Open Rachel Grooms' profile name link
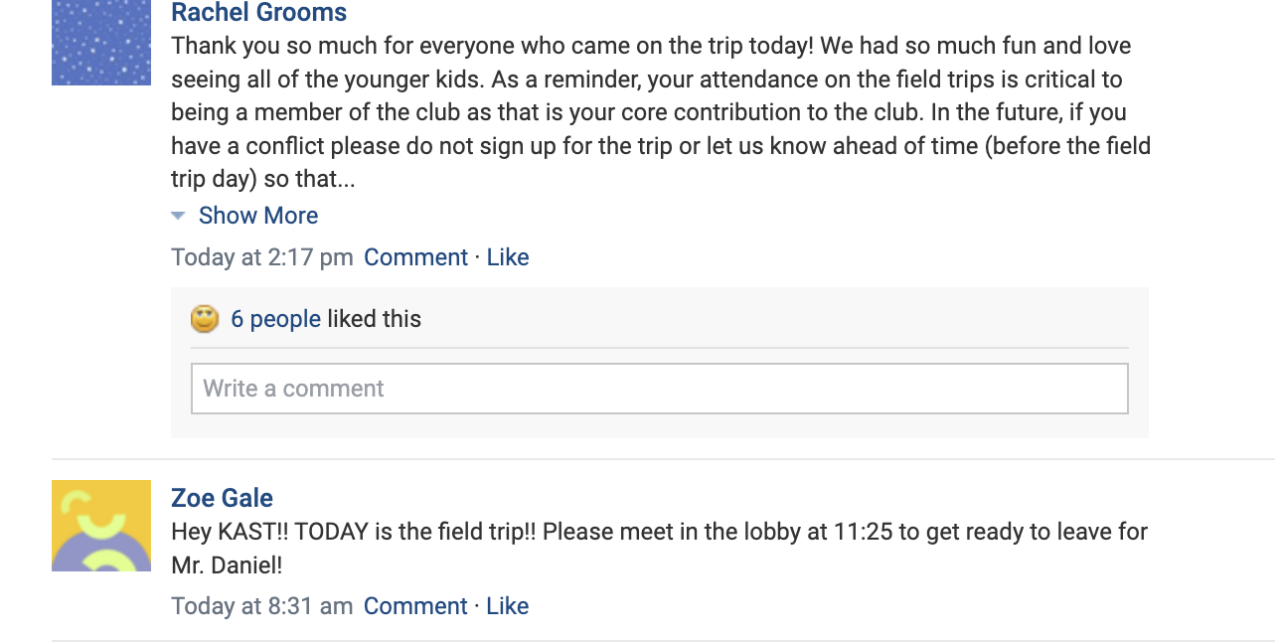 (x=259, y=13)
